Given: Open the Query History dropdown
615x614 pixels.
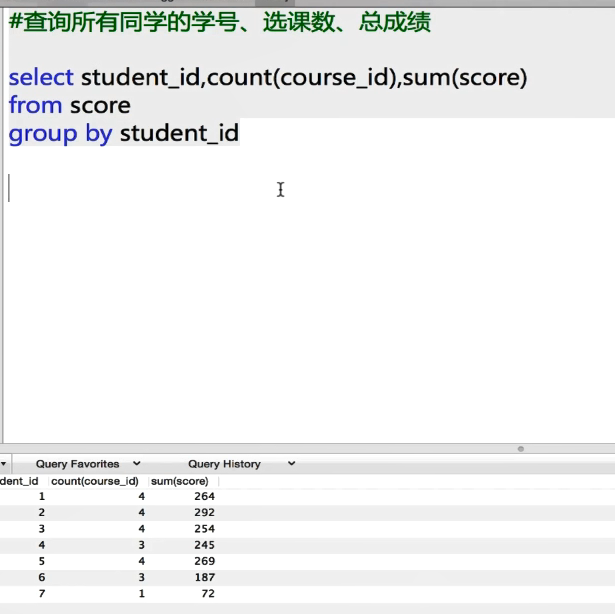Looking at the screenshot, I should pyautogui.click(x=241, y=464).
